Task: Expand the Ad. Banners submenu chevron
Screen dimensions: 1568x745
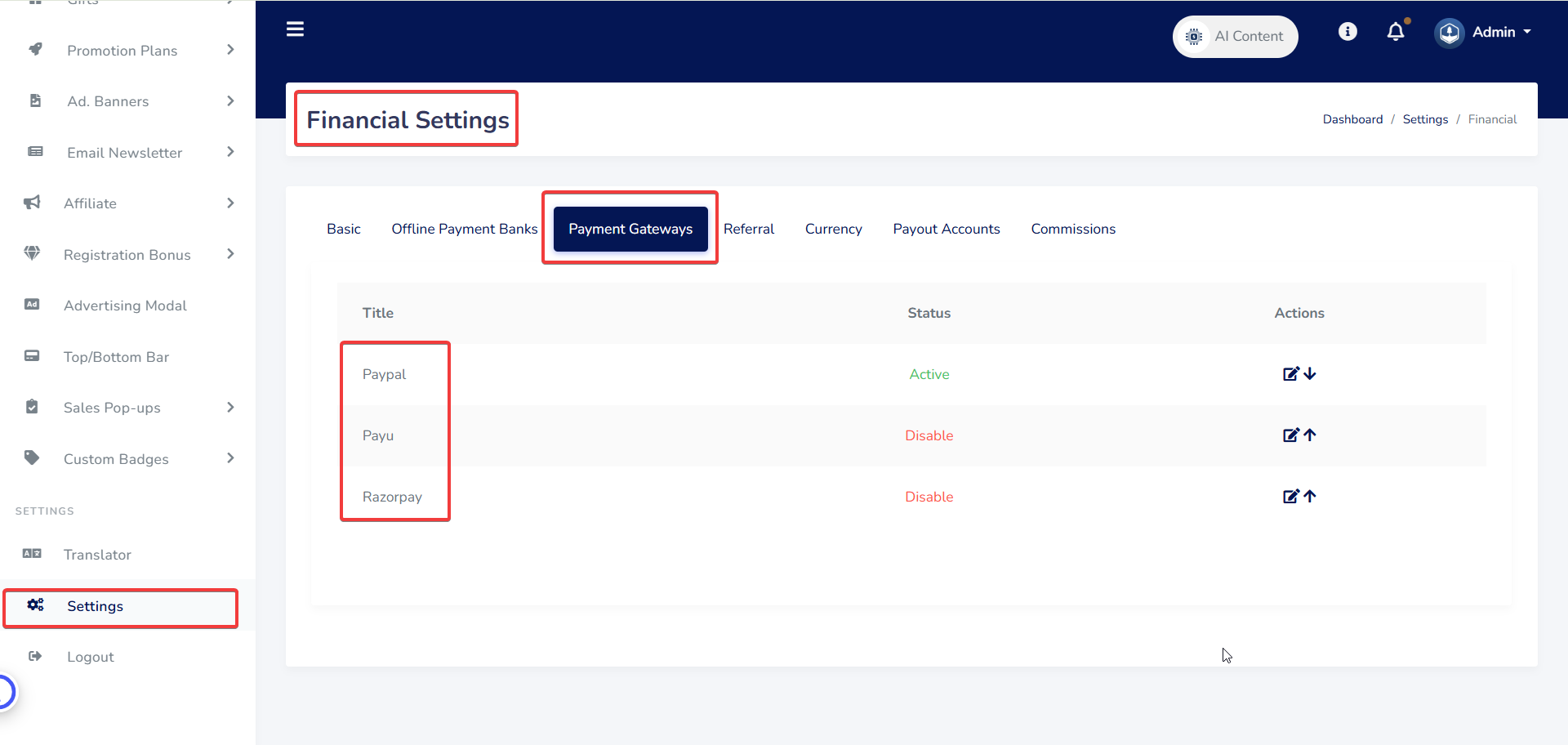Action: [x=230, y=101]
